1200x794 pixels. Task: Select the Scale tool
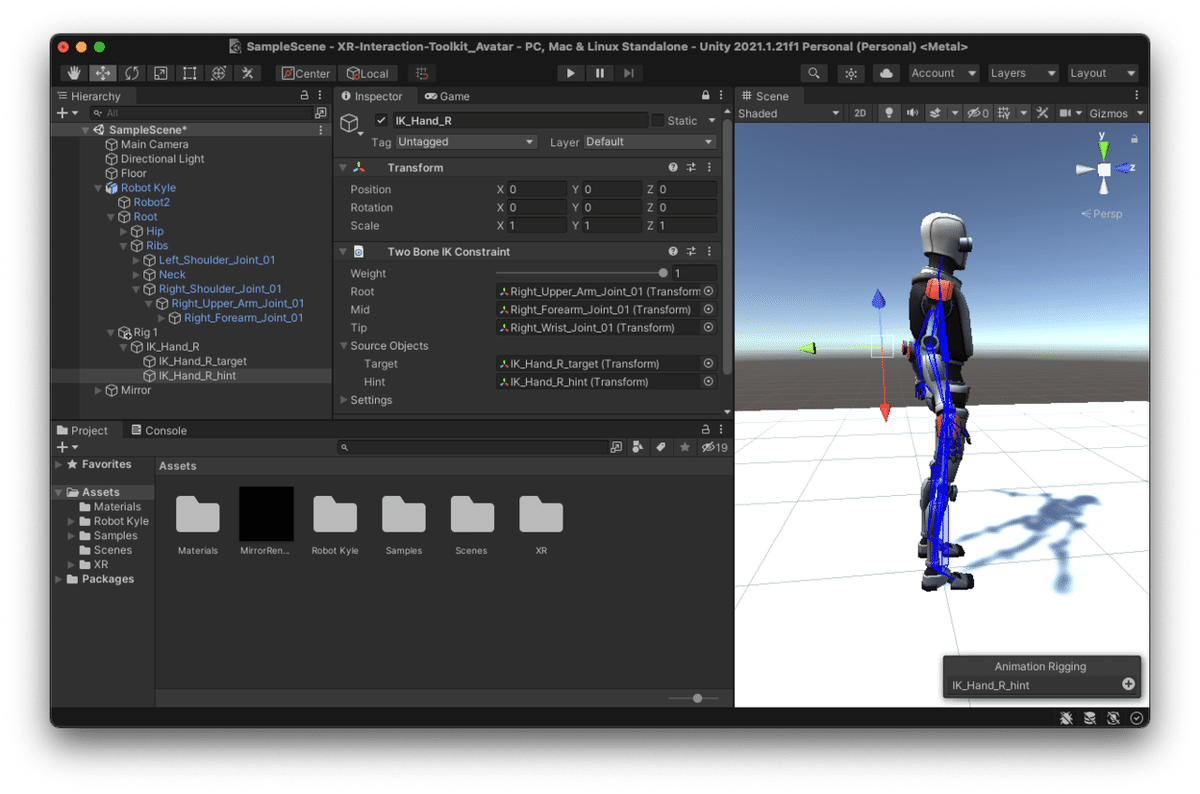click(x=161, y=73)
